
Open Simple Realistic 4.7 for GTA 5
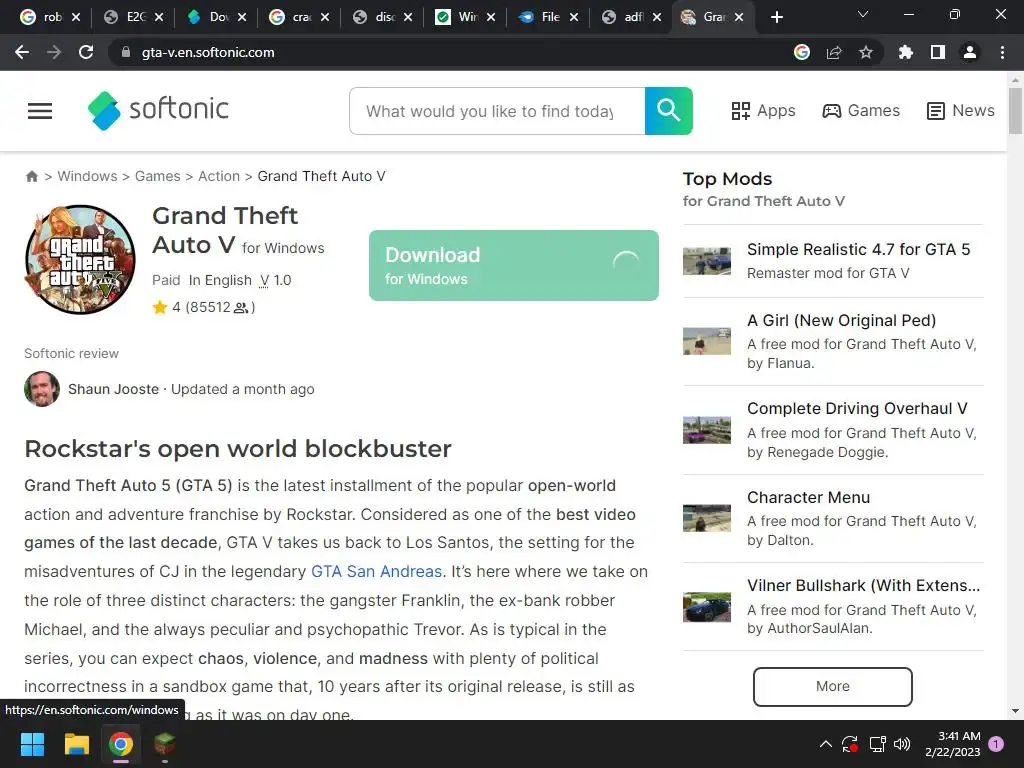coord(858,249)
